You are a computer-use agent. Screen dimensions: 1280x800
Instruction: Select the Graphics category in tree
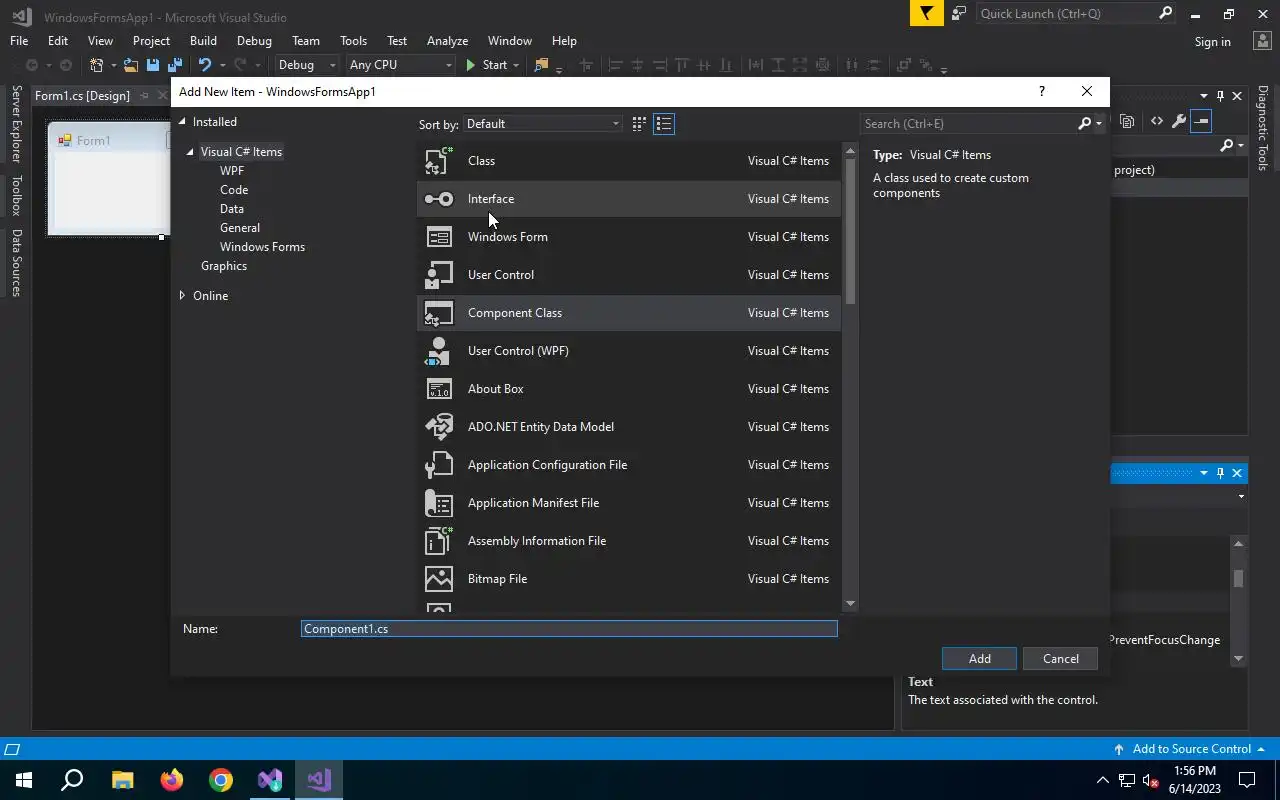224,266
